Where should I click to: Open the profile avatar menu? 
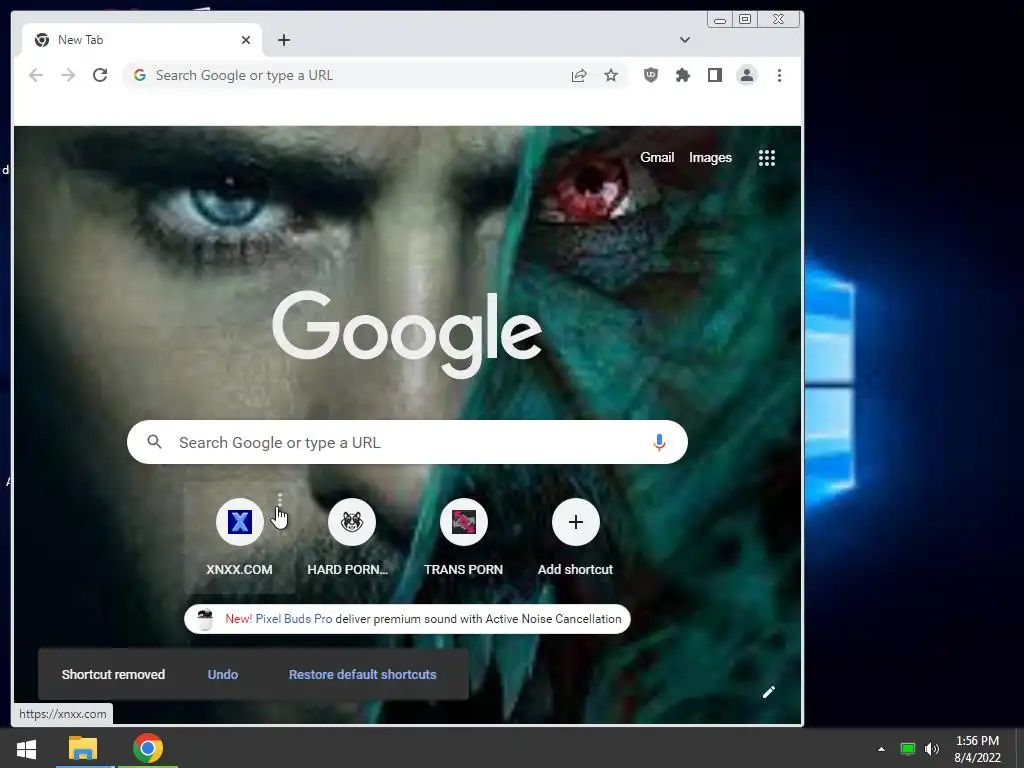(746, 75)
